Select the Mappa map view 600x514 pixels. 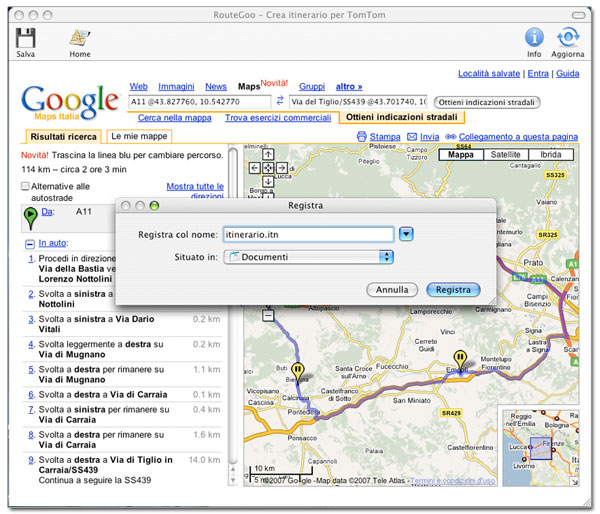461,155
